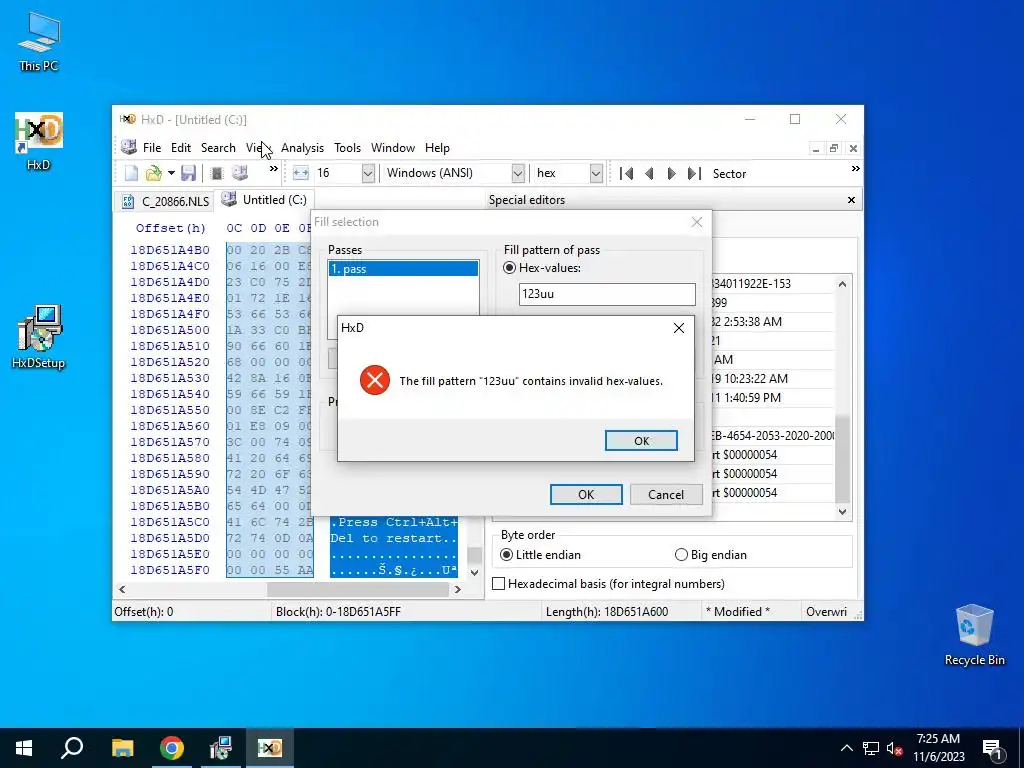The width and height of the screenshot is (1024, 768).
Task: Switch to the C_20866.NLS tab
Action: tap(166, 201)
